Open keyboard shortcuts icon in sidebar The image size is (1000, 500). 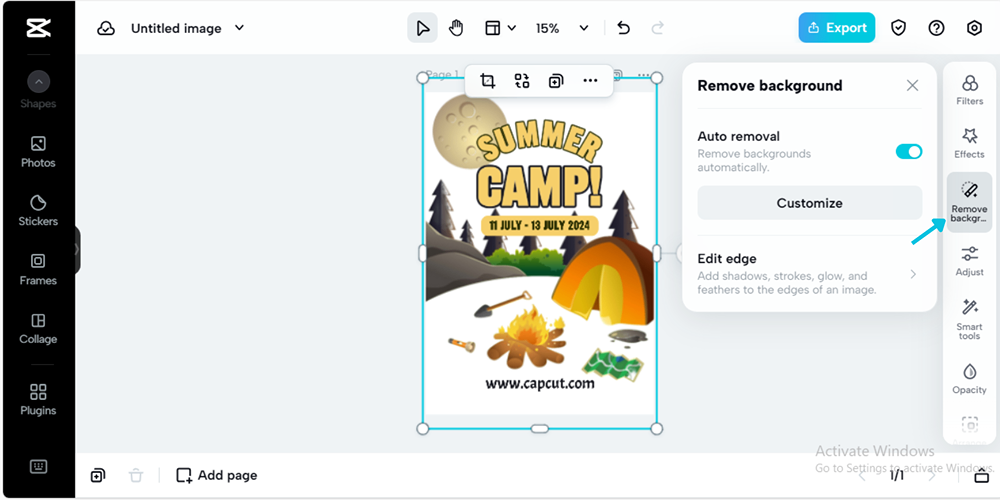tap(38, 467)
